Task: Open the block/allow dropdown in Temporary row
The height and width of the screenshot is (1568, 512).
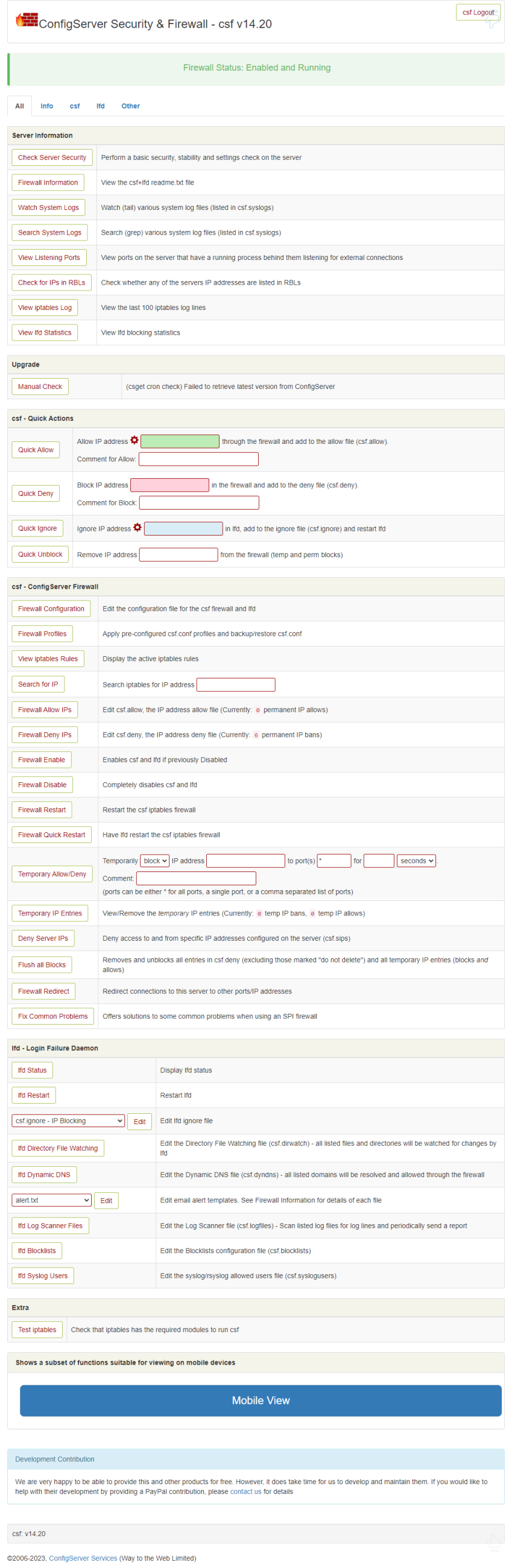Action: 154,861
